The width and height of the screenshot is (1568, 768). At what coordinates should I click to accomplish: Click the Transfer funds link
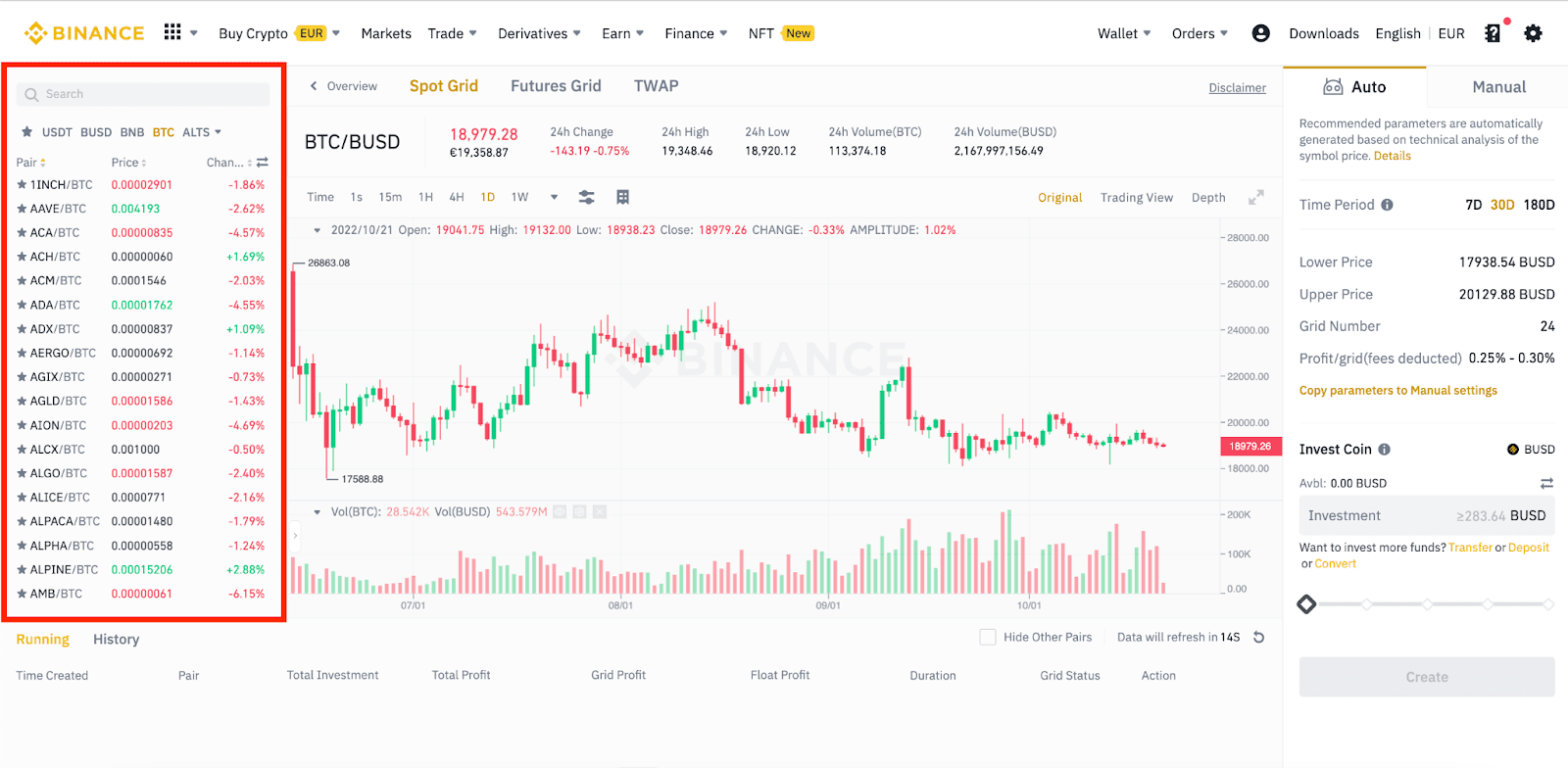[1470, 548]
